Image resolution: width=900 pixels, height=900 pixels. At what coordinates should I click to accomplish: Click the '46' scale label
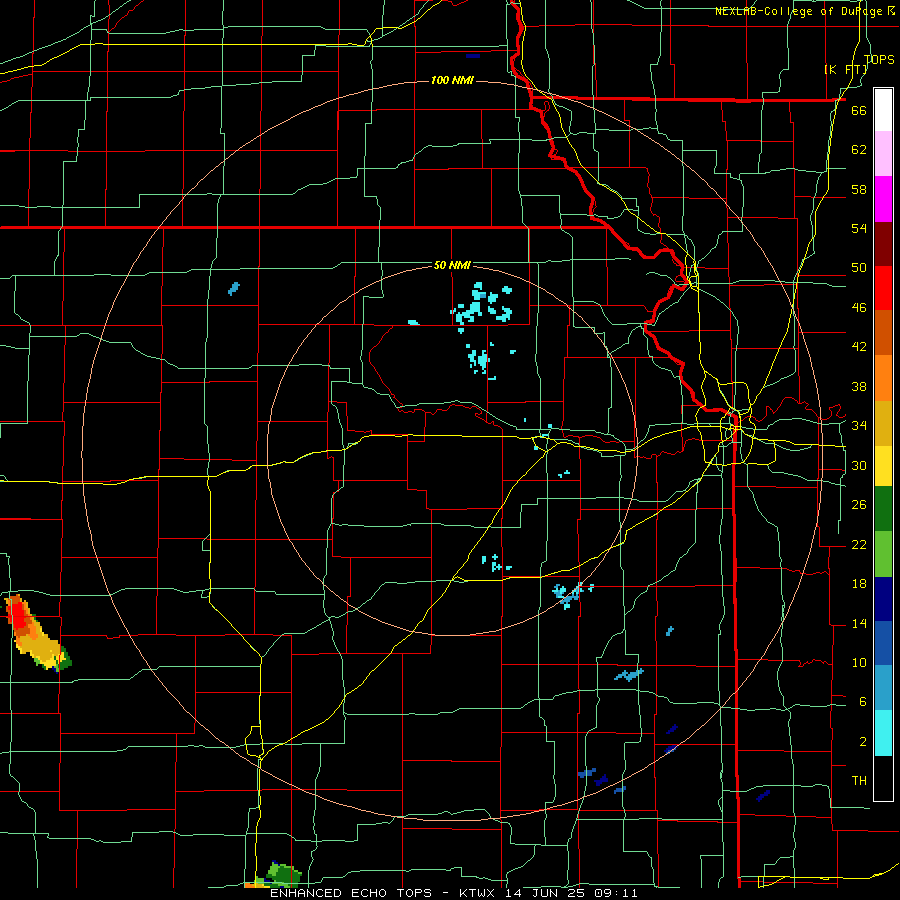tap(859, 308)
